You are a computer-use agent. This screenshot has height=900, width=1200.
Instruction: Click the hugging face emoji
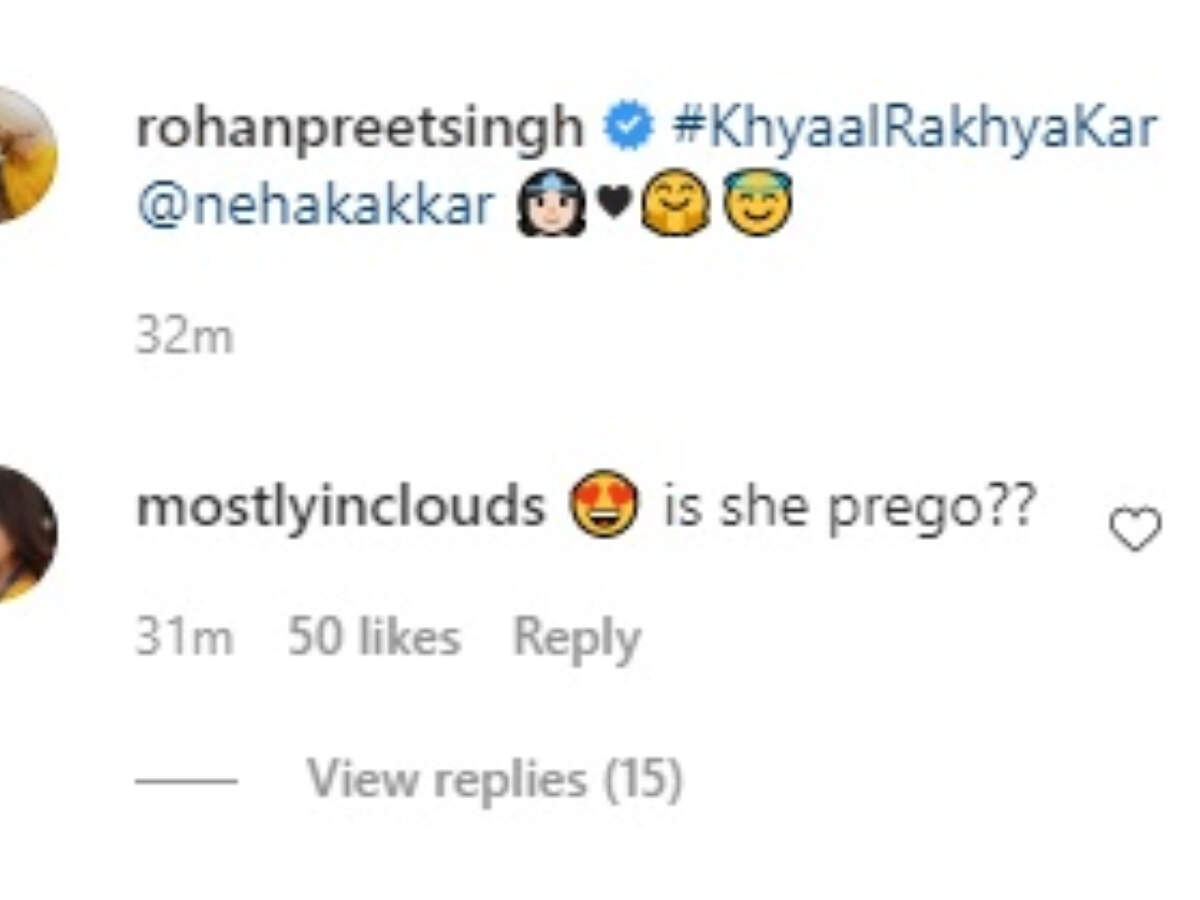coord(675,205)
